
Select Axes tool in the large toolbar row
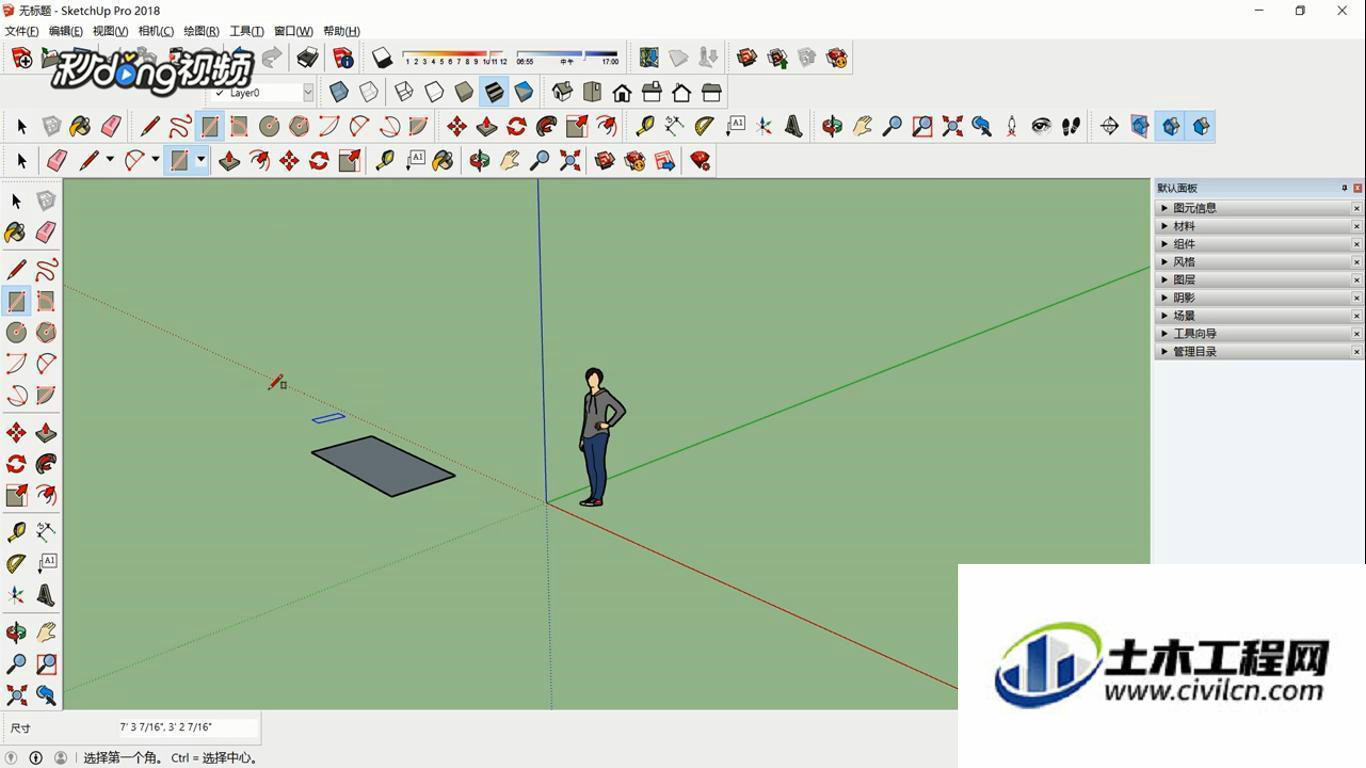[x=764, y=126]
